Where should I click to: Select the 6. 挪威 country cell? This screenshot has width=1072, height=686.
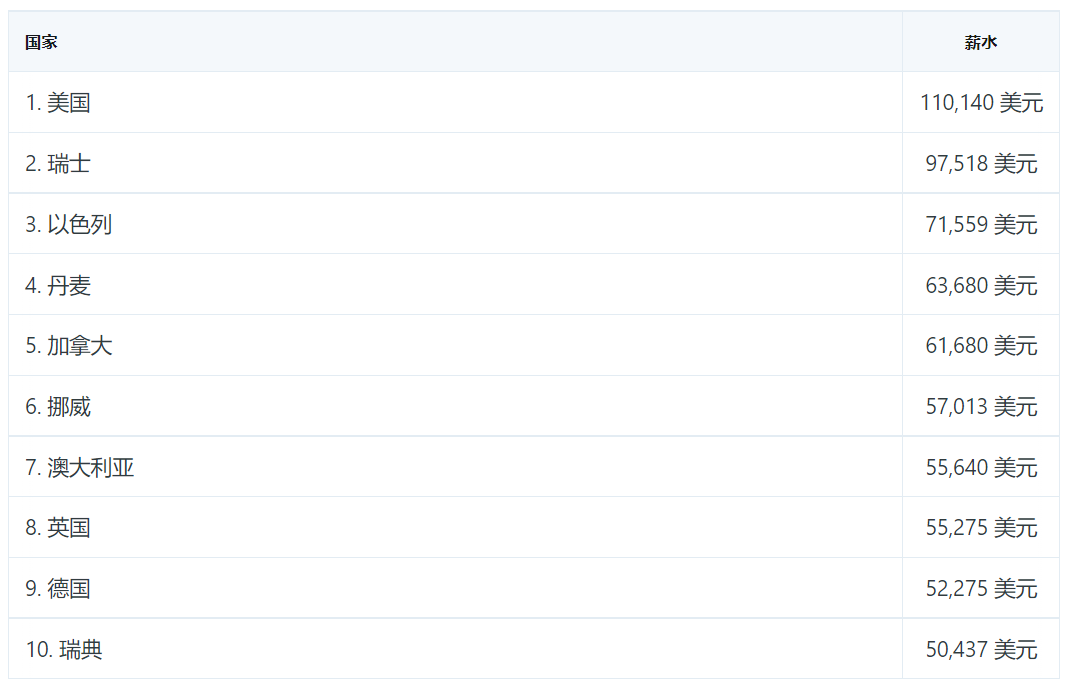(58, 406)
